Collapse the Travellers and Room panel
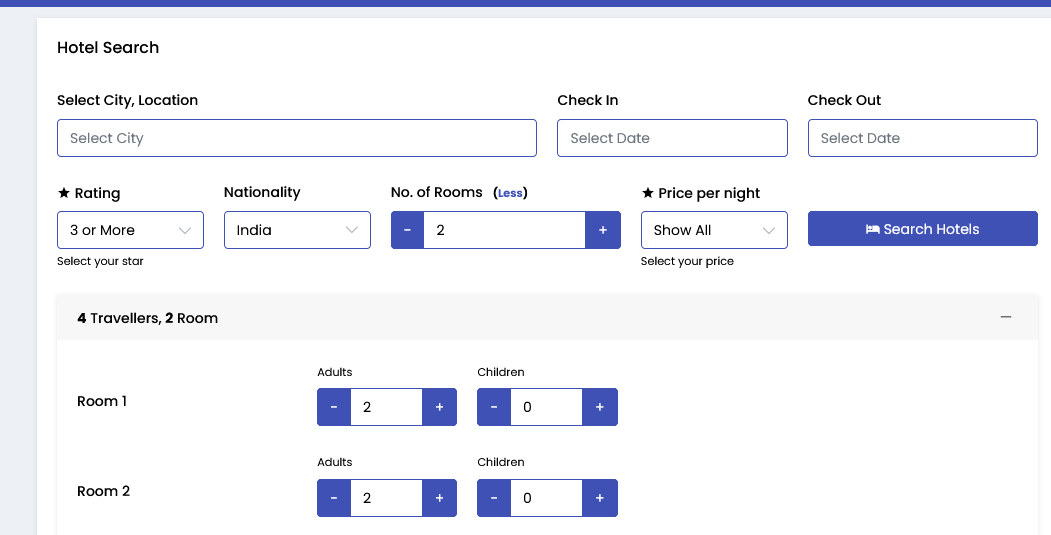Viewport: 1051px width, 535px height. (x=1005, y=317)
